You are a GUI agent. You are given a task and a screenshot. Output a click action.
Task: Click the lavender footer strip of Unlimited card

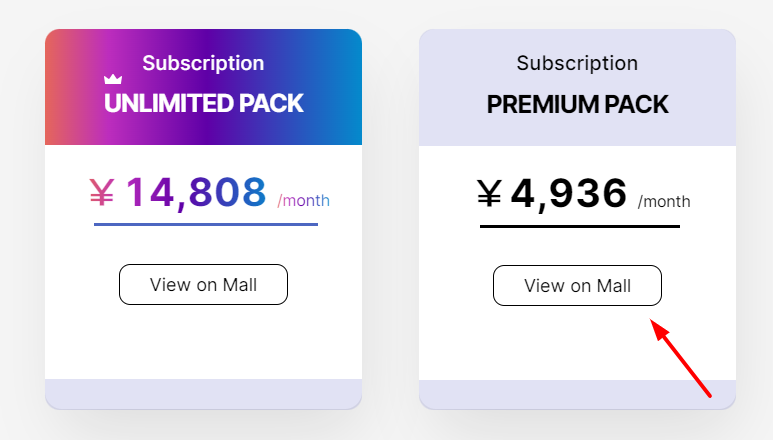pyautogui.click(x=203, y=393)
